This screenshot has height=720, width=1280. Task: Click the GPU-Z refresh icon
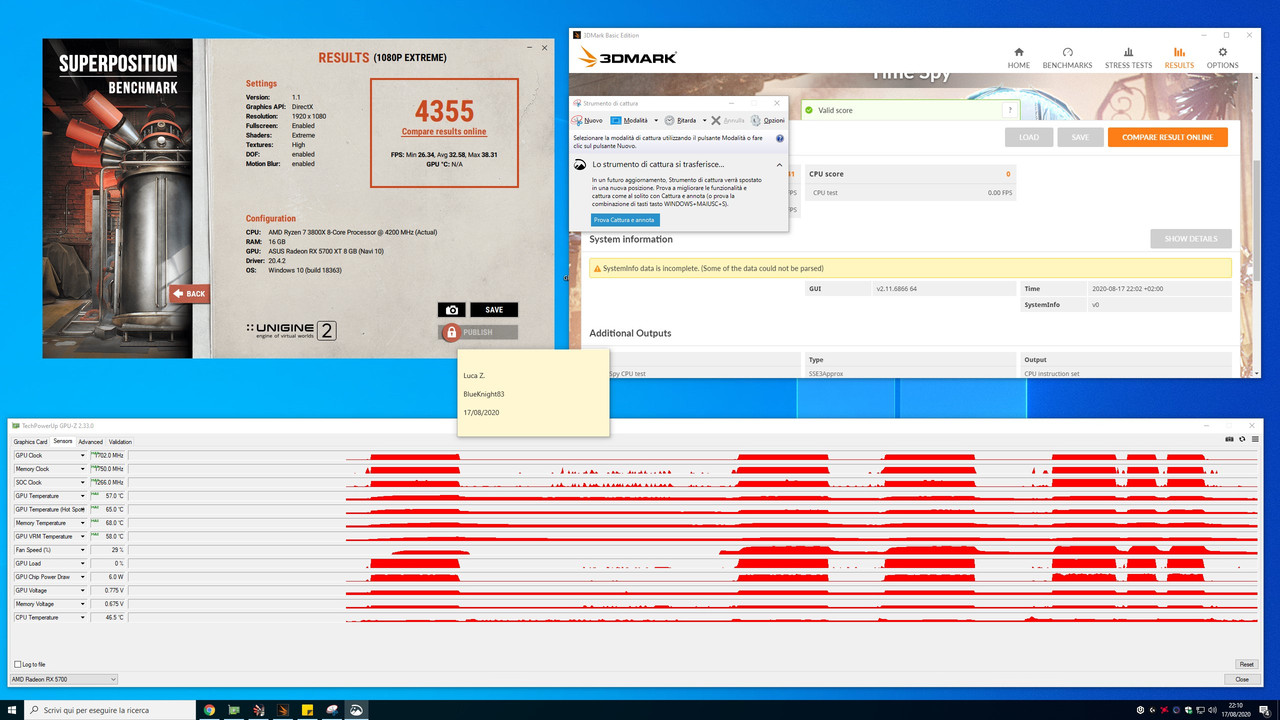click(1242, 439)
